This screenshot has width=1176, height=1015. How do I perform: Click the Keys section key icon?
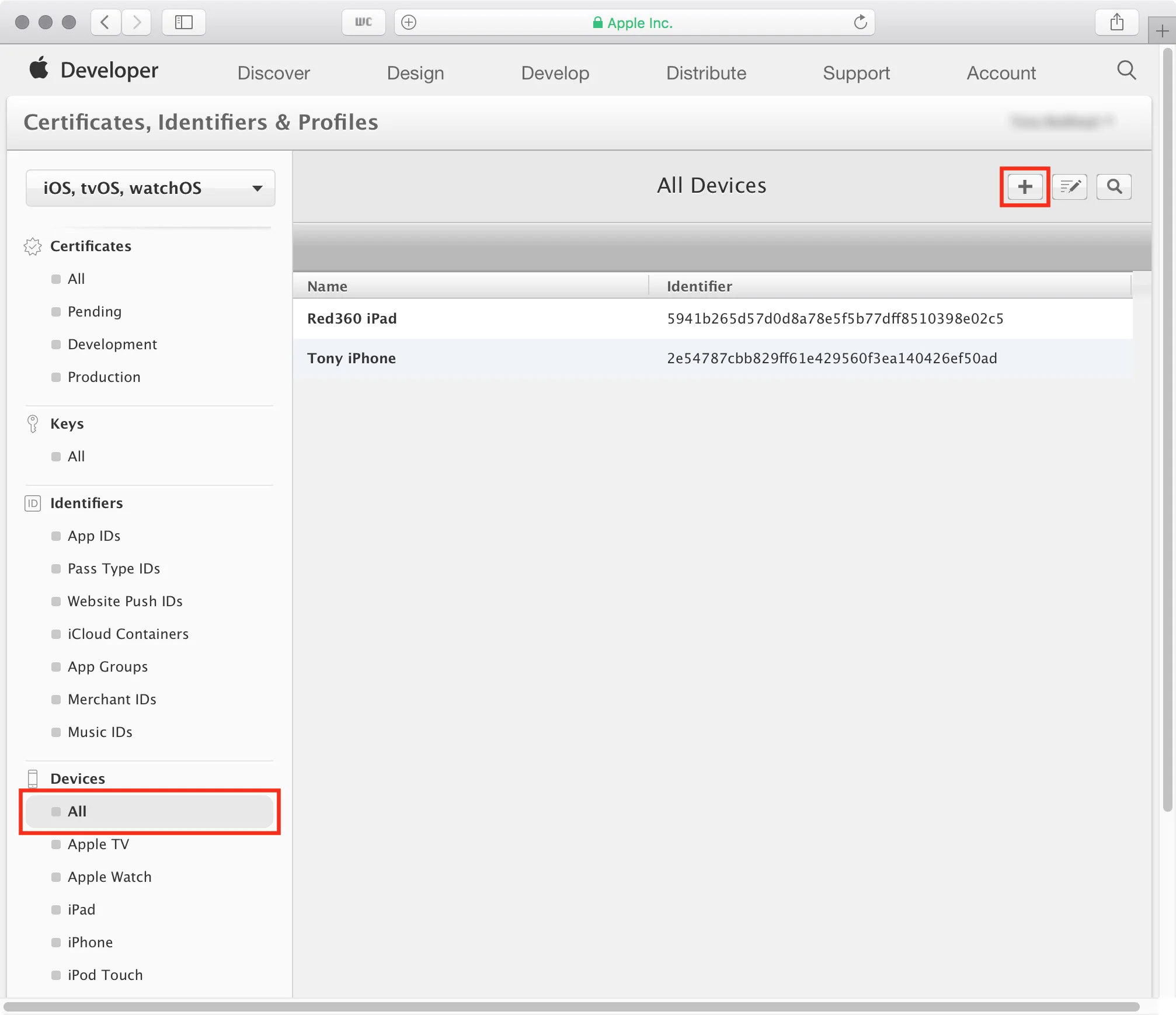coord(33,423)
